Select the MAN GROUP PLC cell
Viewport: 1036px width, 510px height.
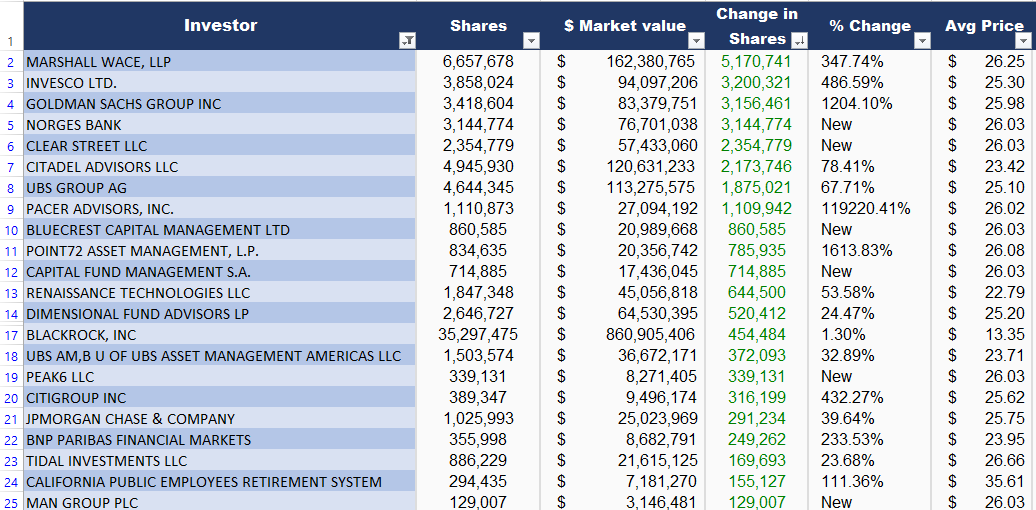(220, 503)
